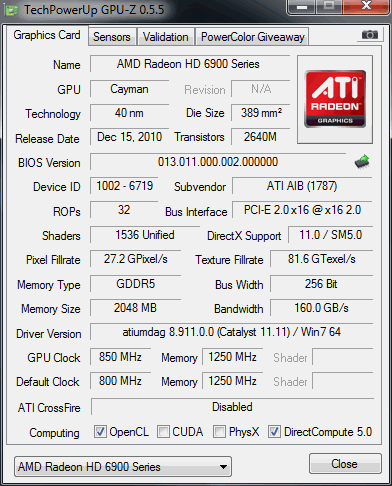Click the Name field showing AMD Radeon

click(190, 64)
